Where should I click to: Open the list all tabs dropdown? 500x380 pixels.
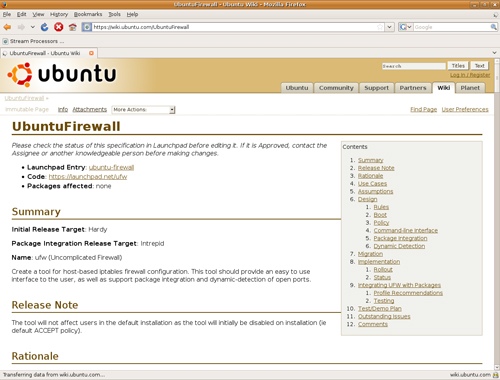(494, 53)
